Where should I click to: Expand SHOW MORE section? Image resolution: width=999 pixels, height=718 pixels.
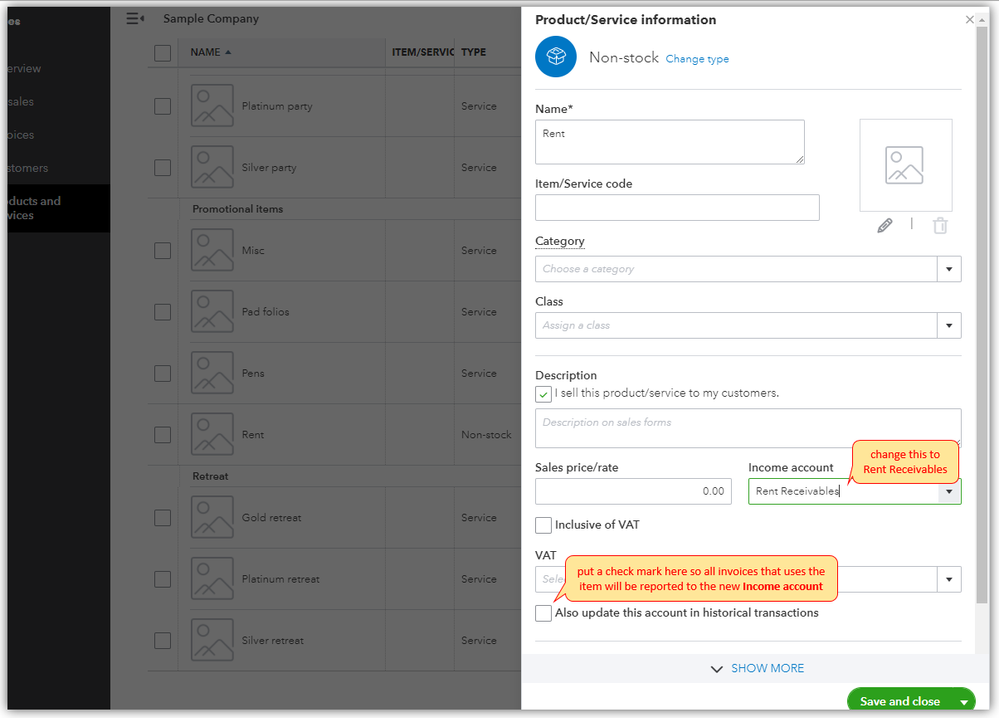757,668
